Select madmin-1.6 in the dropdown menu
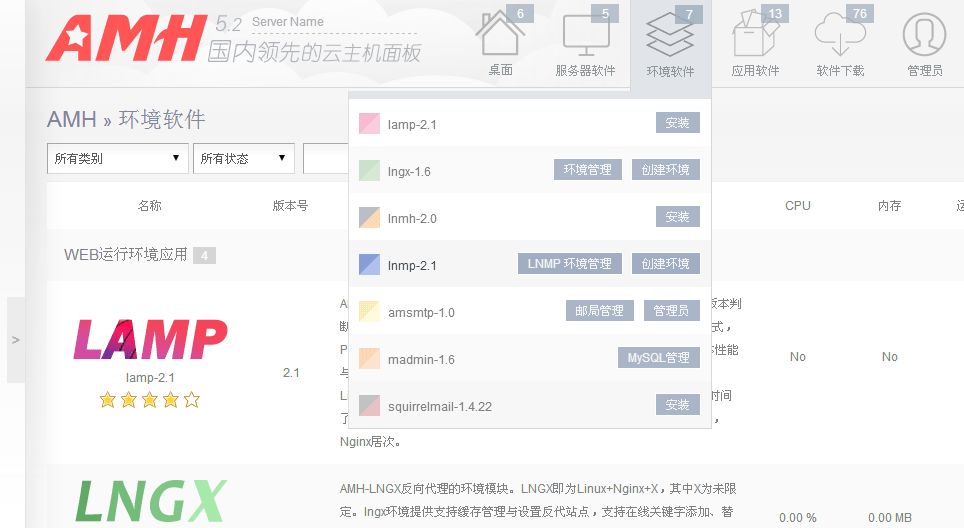964x528 pixels. click(x=421, y=359)
